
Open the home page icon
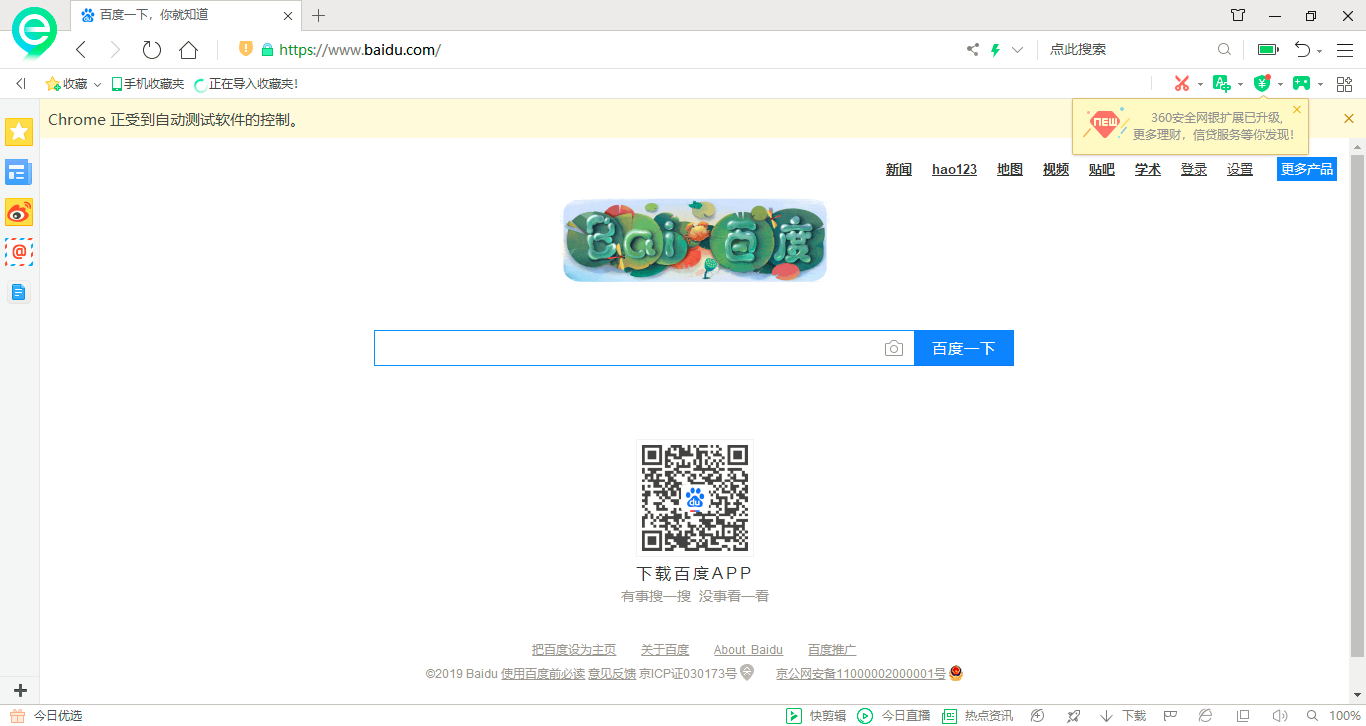(x=188, y=50)
